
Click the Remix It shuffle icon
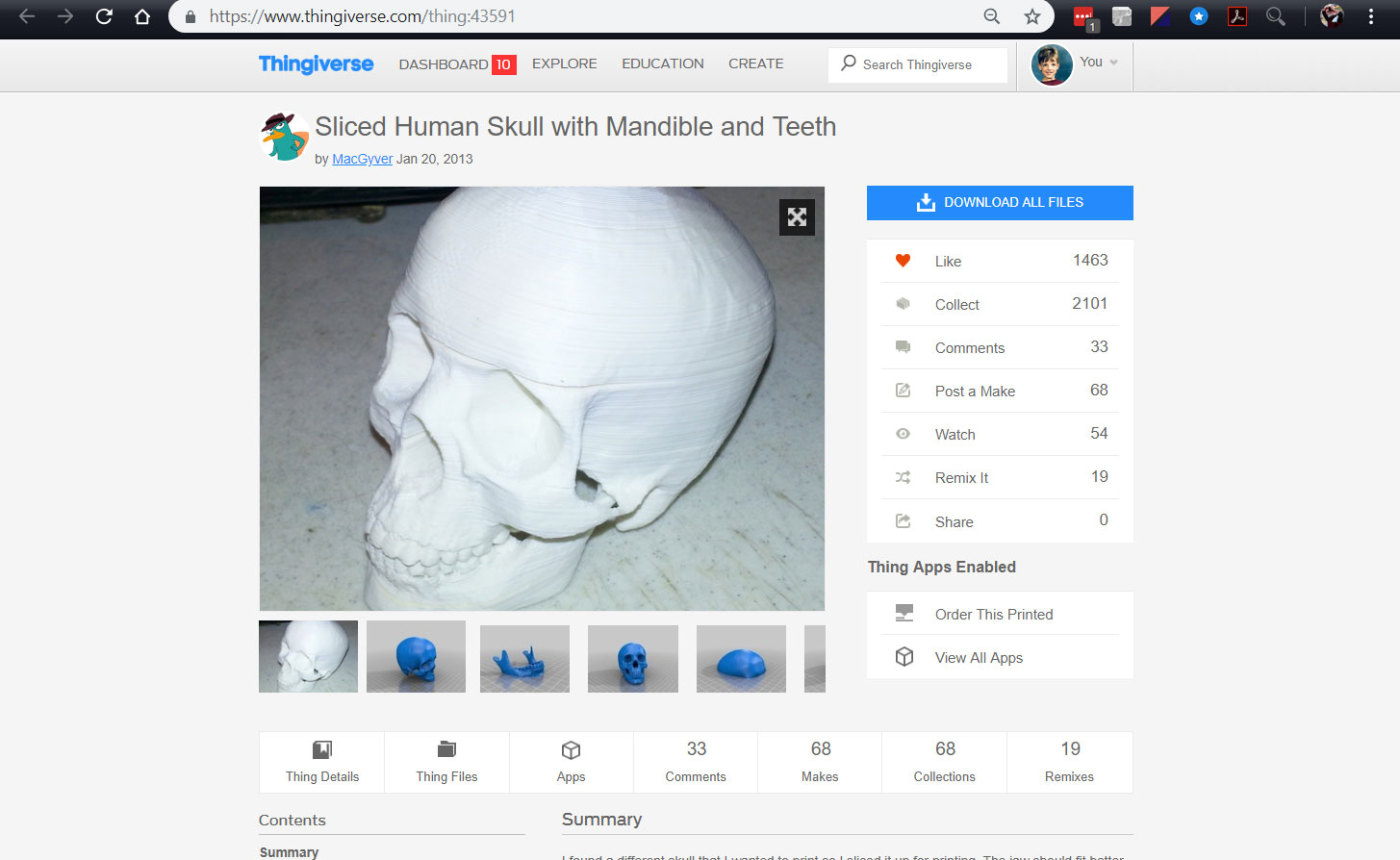click(903, 477)
